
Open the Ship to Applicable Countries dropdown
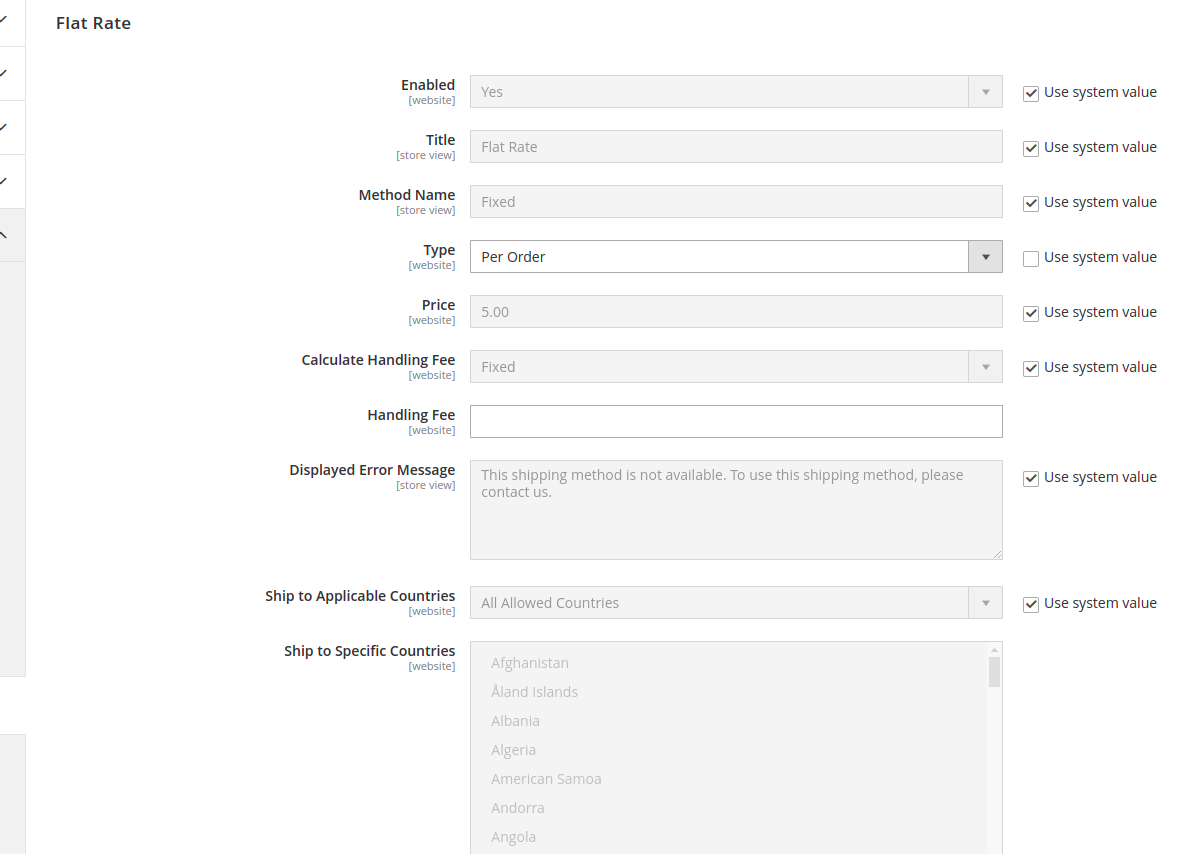pos(985,602)
